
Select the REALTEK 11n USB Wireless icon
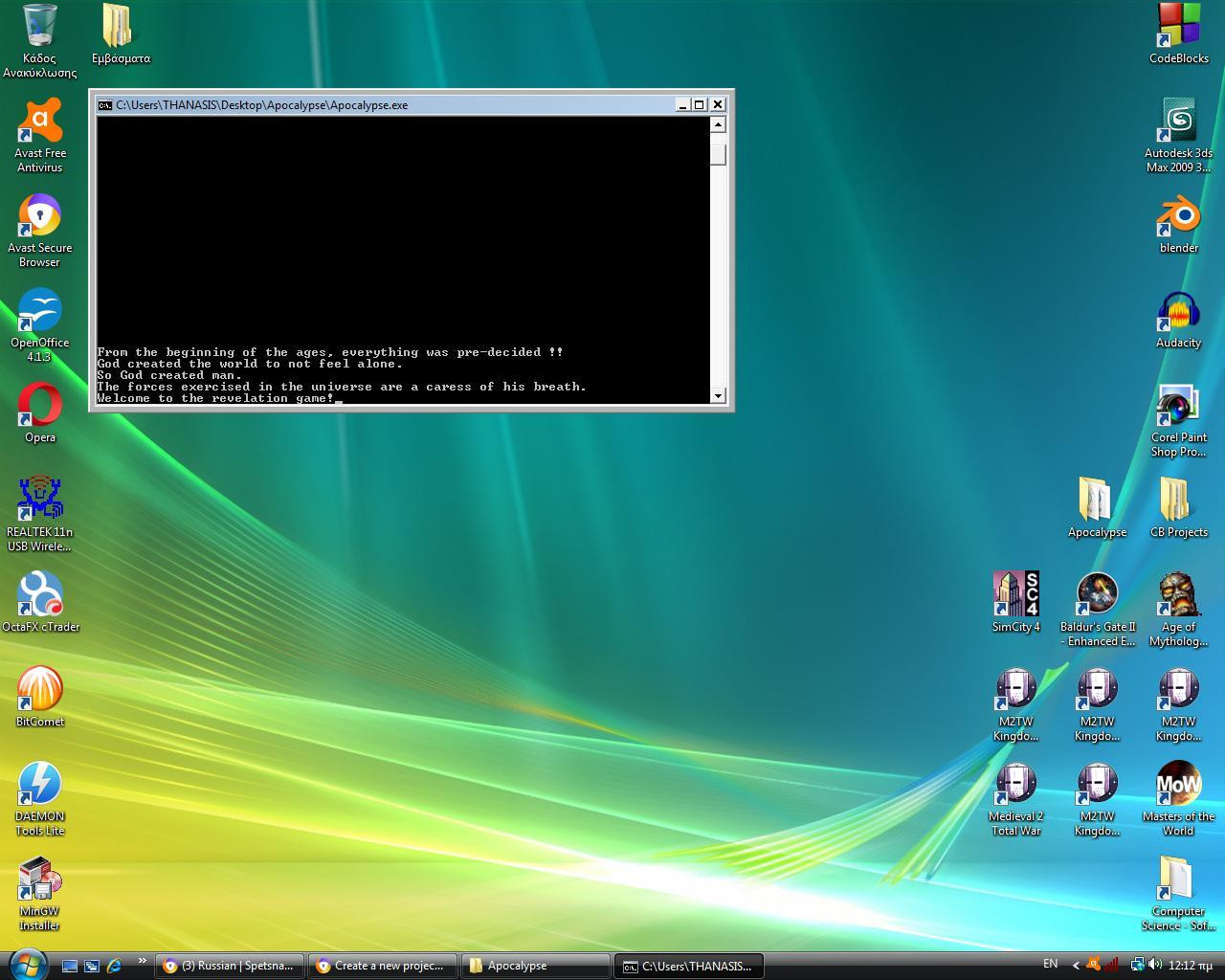pos(39,514)
